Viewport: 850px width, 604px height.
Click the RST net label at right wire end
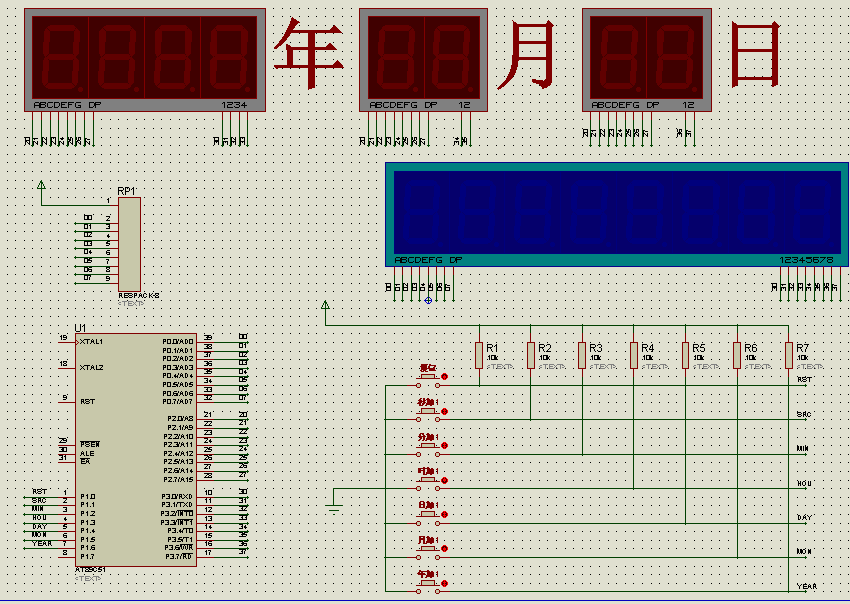coord(804,380)
